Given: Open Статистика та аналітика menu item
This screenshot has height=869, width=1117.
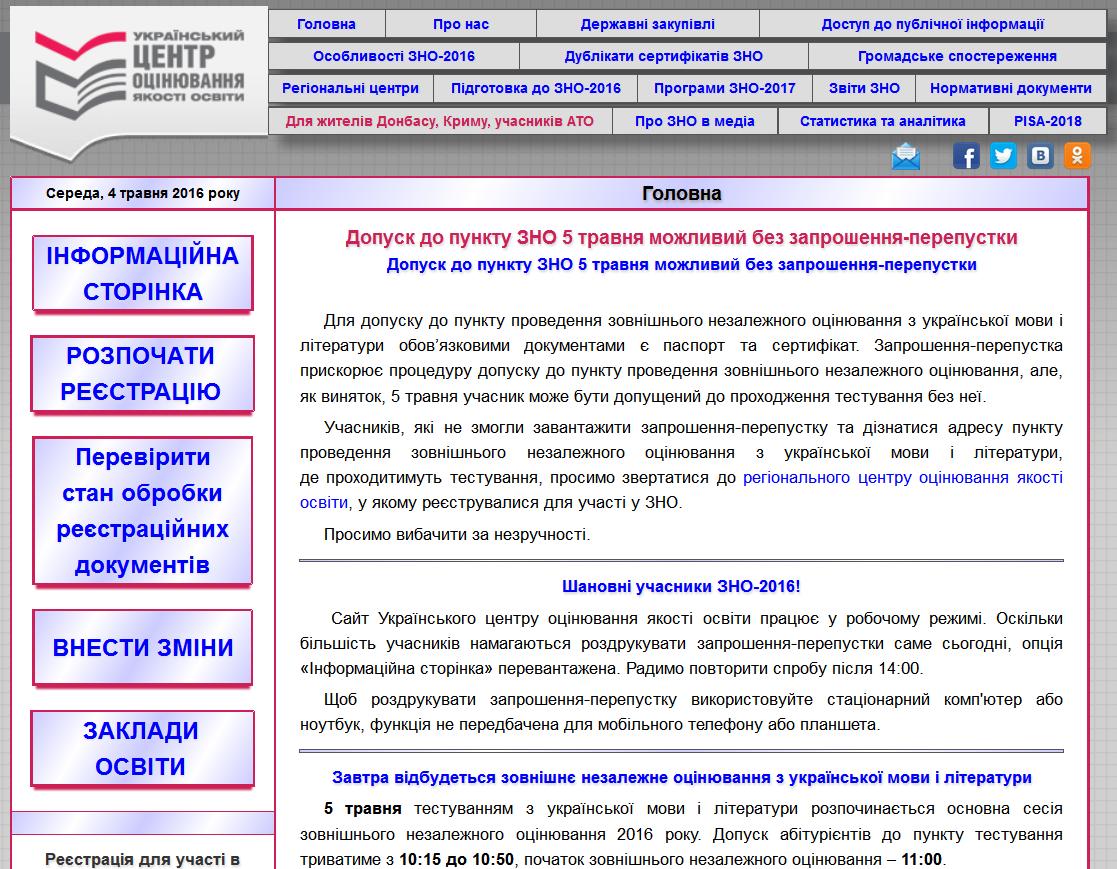Looking at the screenshot, I should (x=883, y=121).
